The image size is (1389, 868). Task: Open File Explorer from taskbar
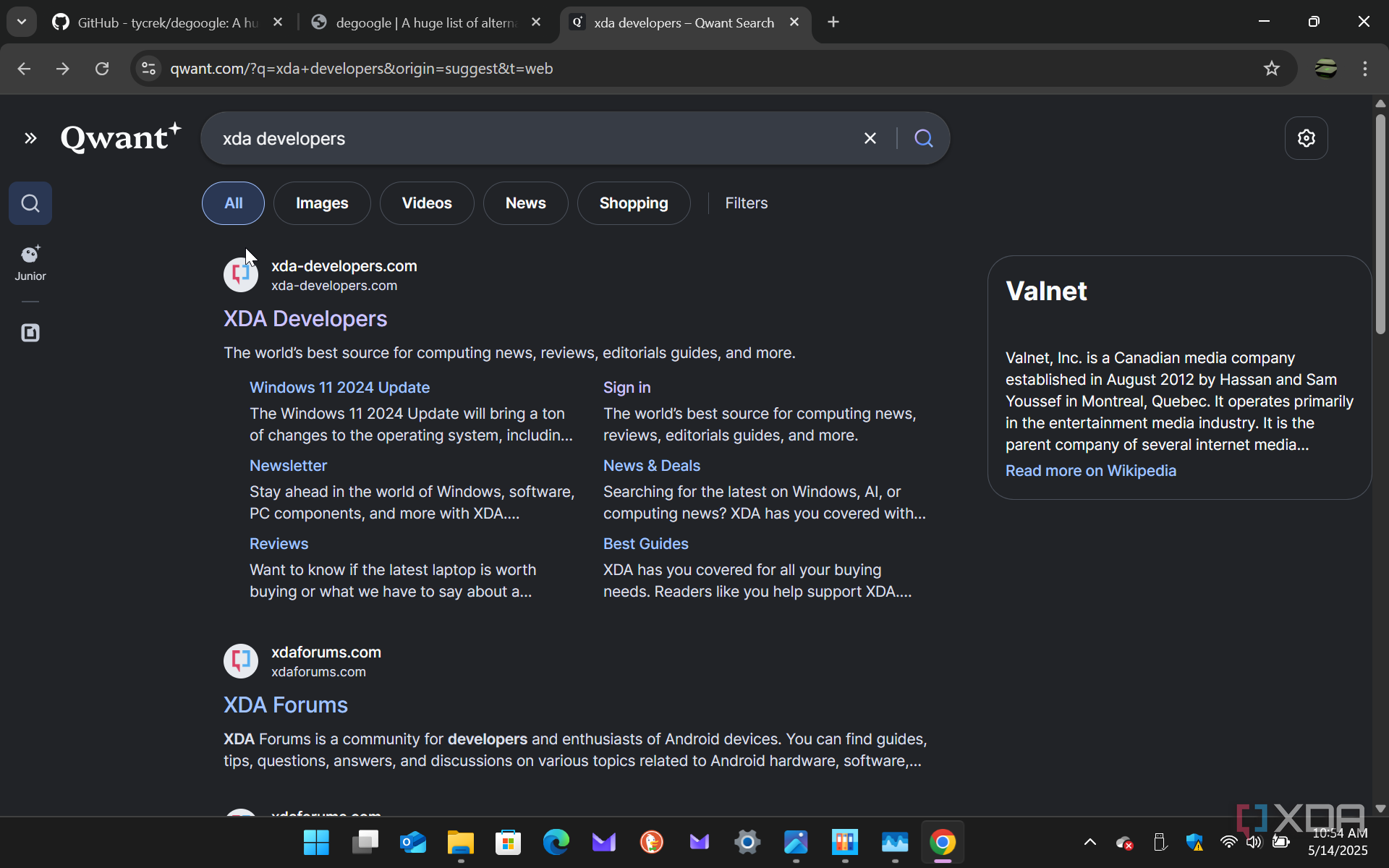point(461,843)
